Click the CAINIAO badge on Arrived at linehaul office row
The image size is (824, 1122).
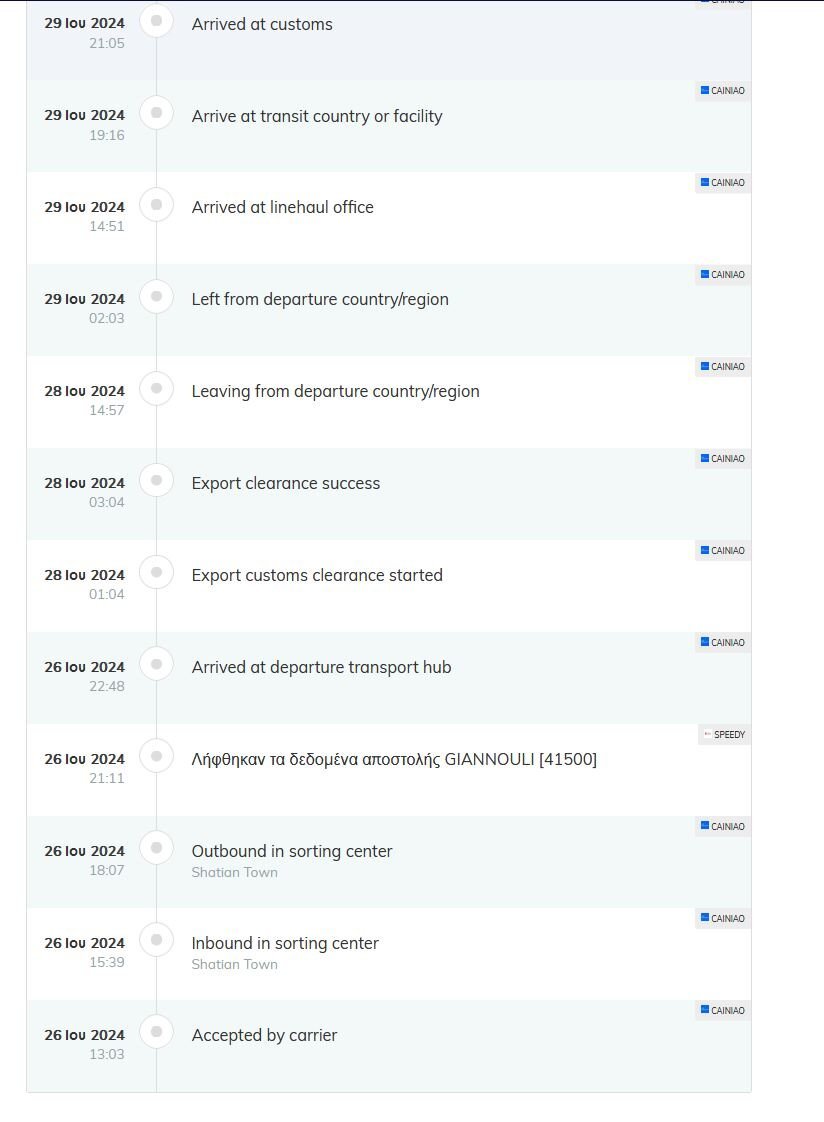722,182
